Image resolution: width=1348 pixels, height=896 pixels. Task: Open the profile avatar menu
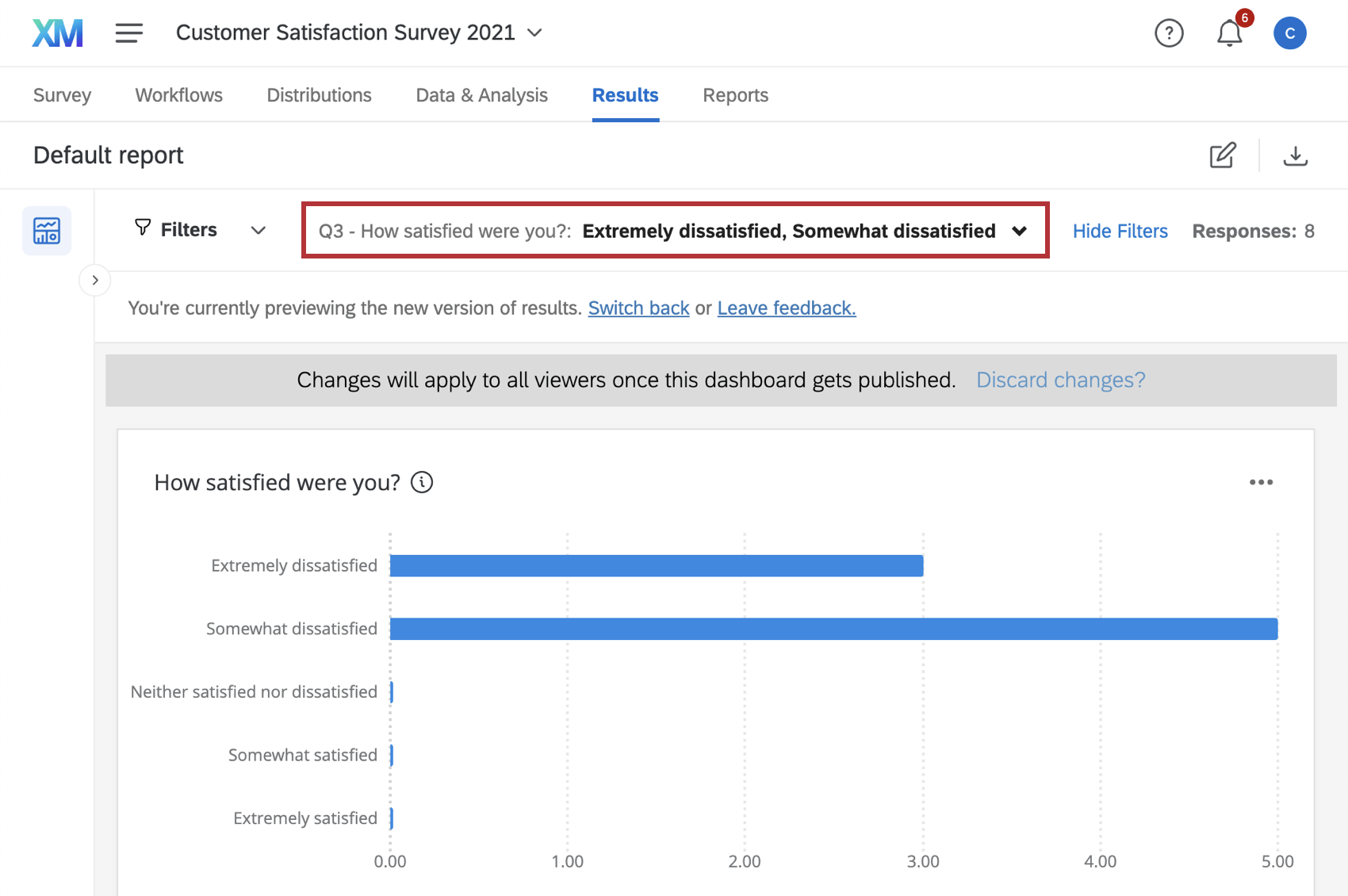click(x=1289, y=33)
